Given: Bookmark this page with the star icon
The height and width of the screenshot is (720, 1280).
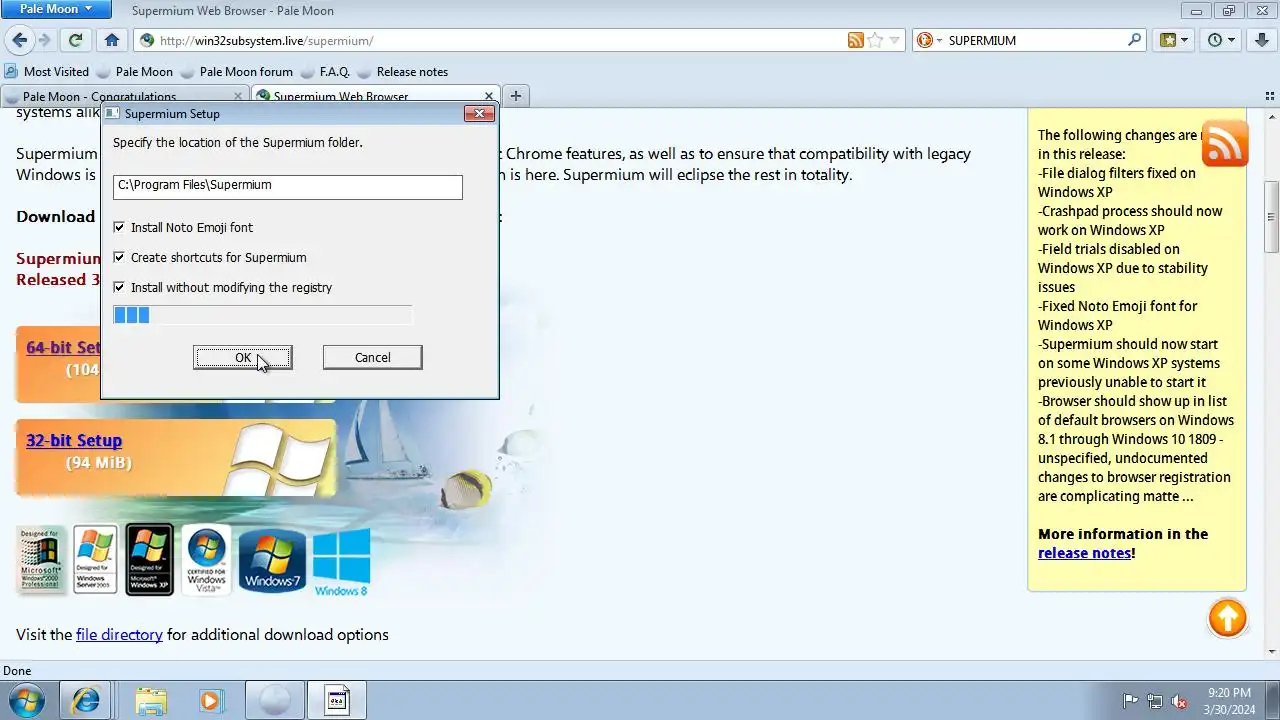Looking at the screenshot, I should click(875, 40).
